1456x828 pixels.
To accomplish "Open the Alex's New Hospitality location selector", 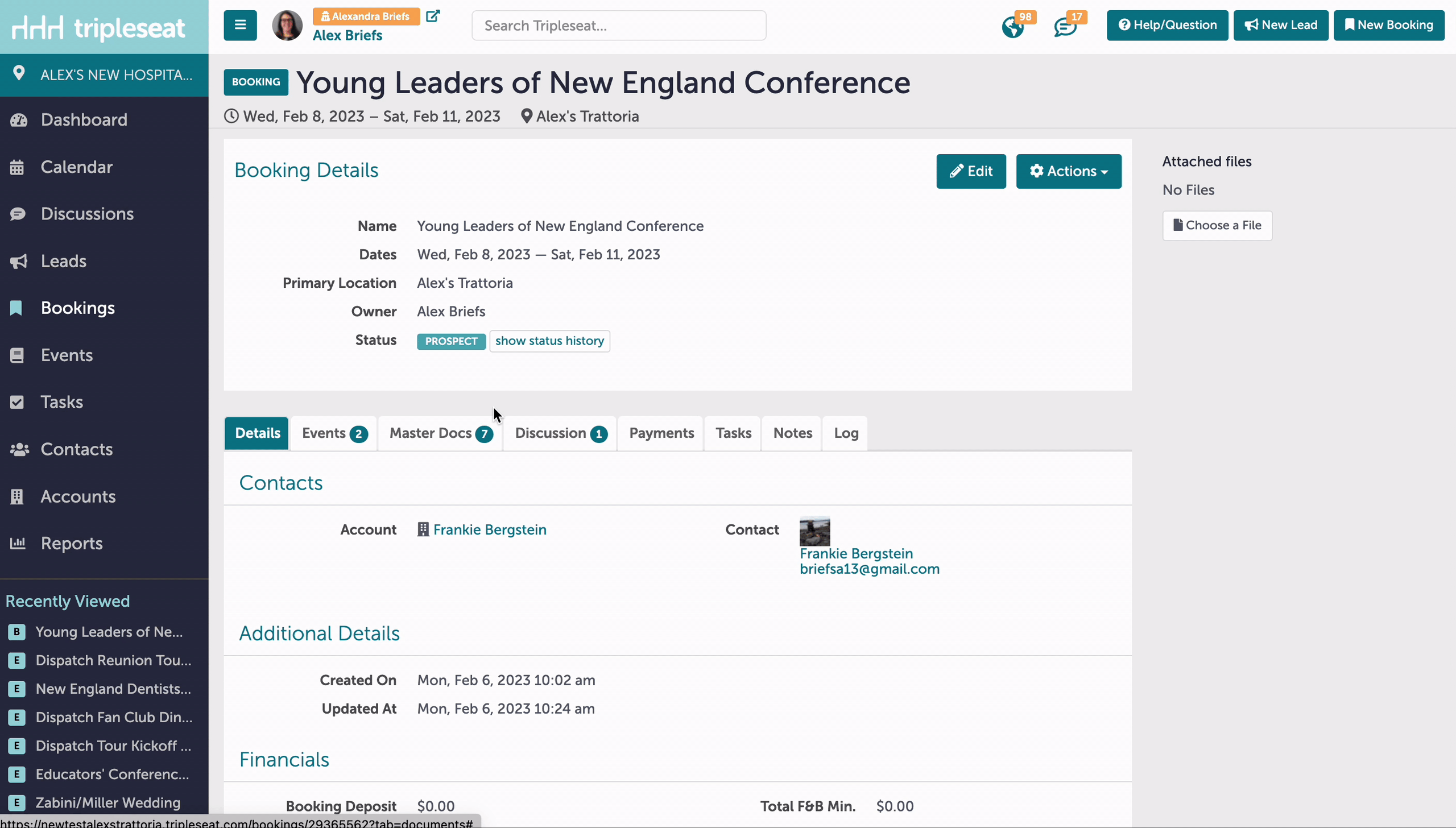I will 104,74.
